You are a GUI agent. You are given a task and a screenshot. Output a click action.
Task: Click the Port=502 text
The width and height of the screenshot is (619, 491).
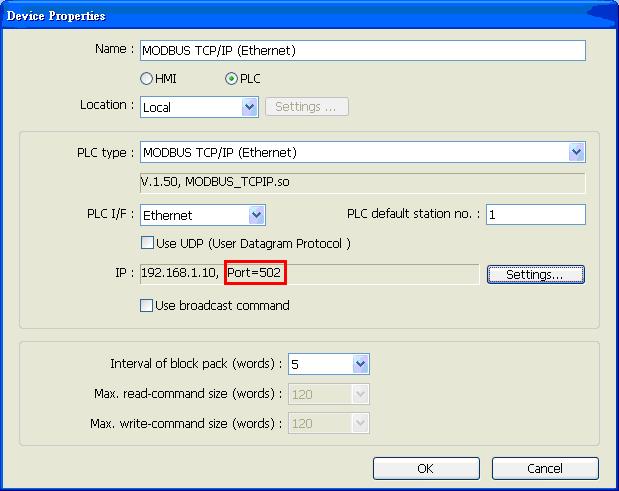[x=254, y=272]
